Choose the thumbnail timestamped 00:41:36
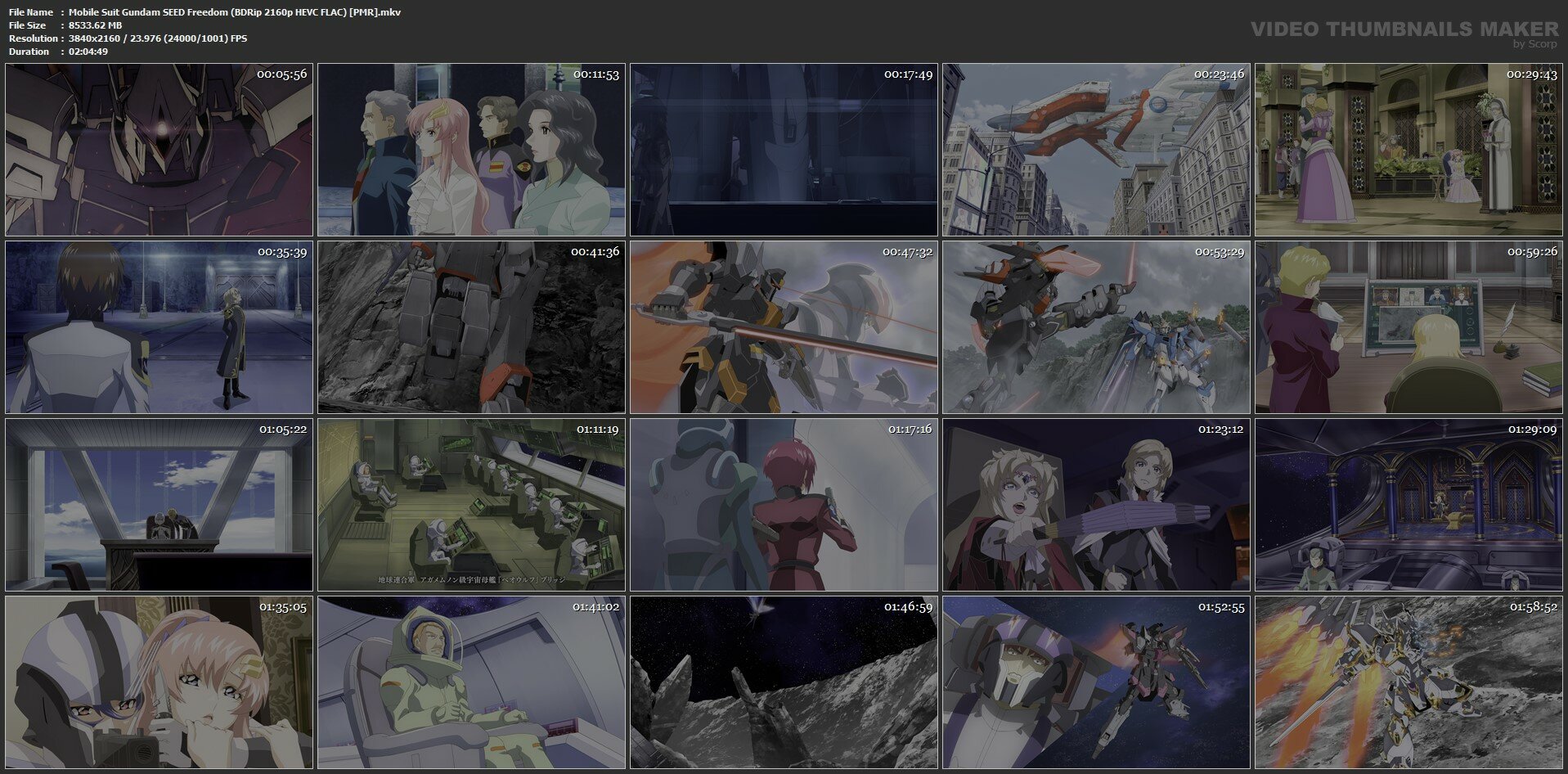 click(x=471, y=327)
